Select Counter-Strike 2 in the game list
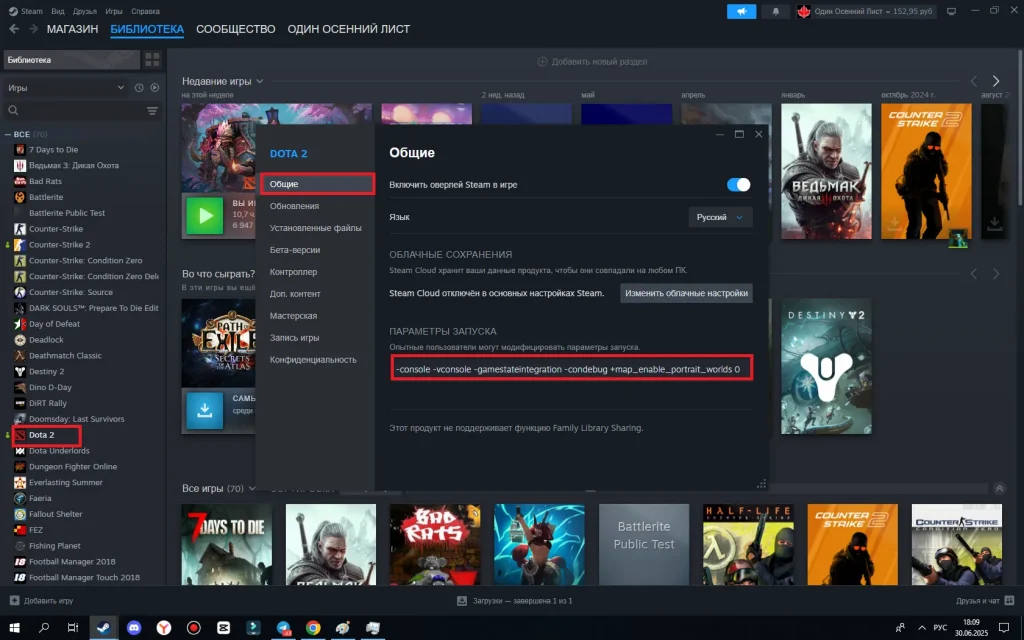Viewport: 1024px width, 640px height. coord(59,244)
